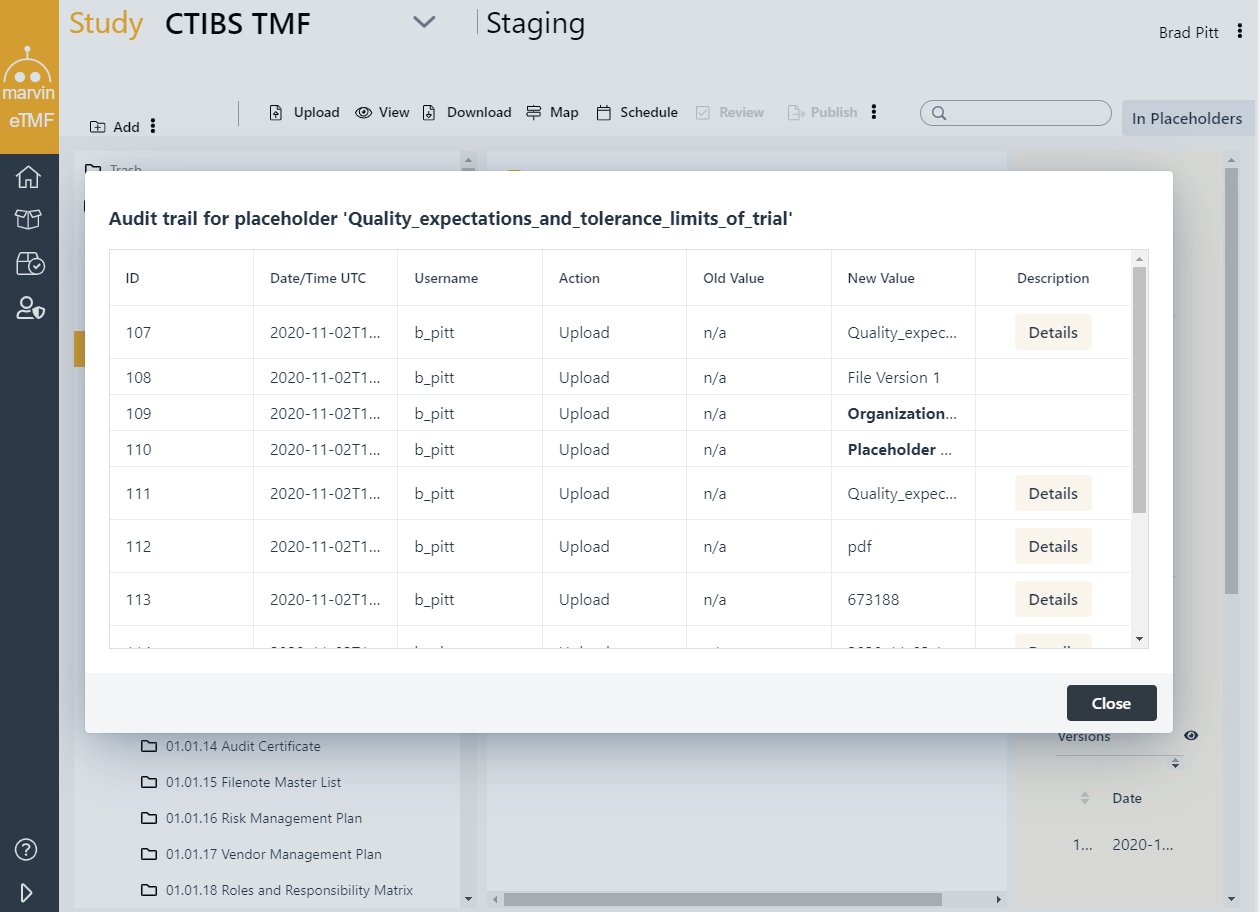Expand sidebar with play arrow icon
This screenshot has height=912, width=1260.
pos(27,892)
